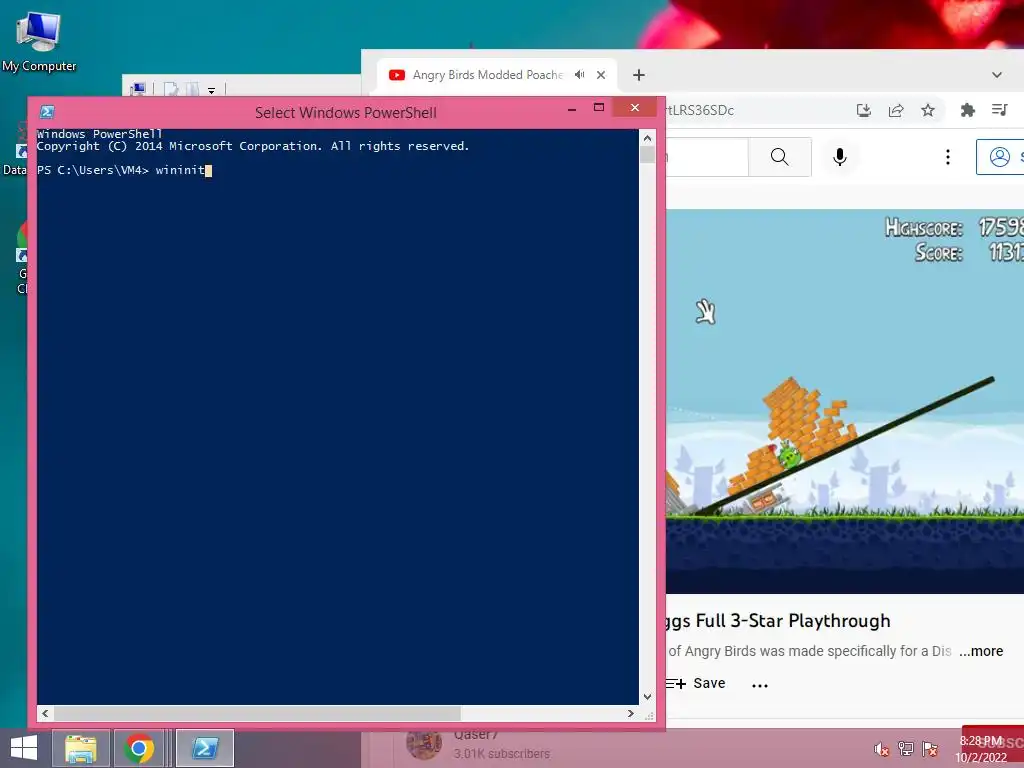This screenshot has width=1024, height=768.
Task: Click URL text in Chrome address bar
Action: click(x=699, y=110)
